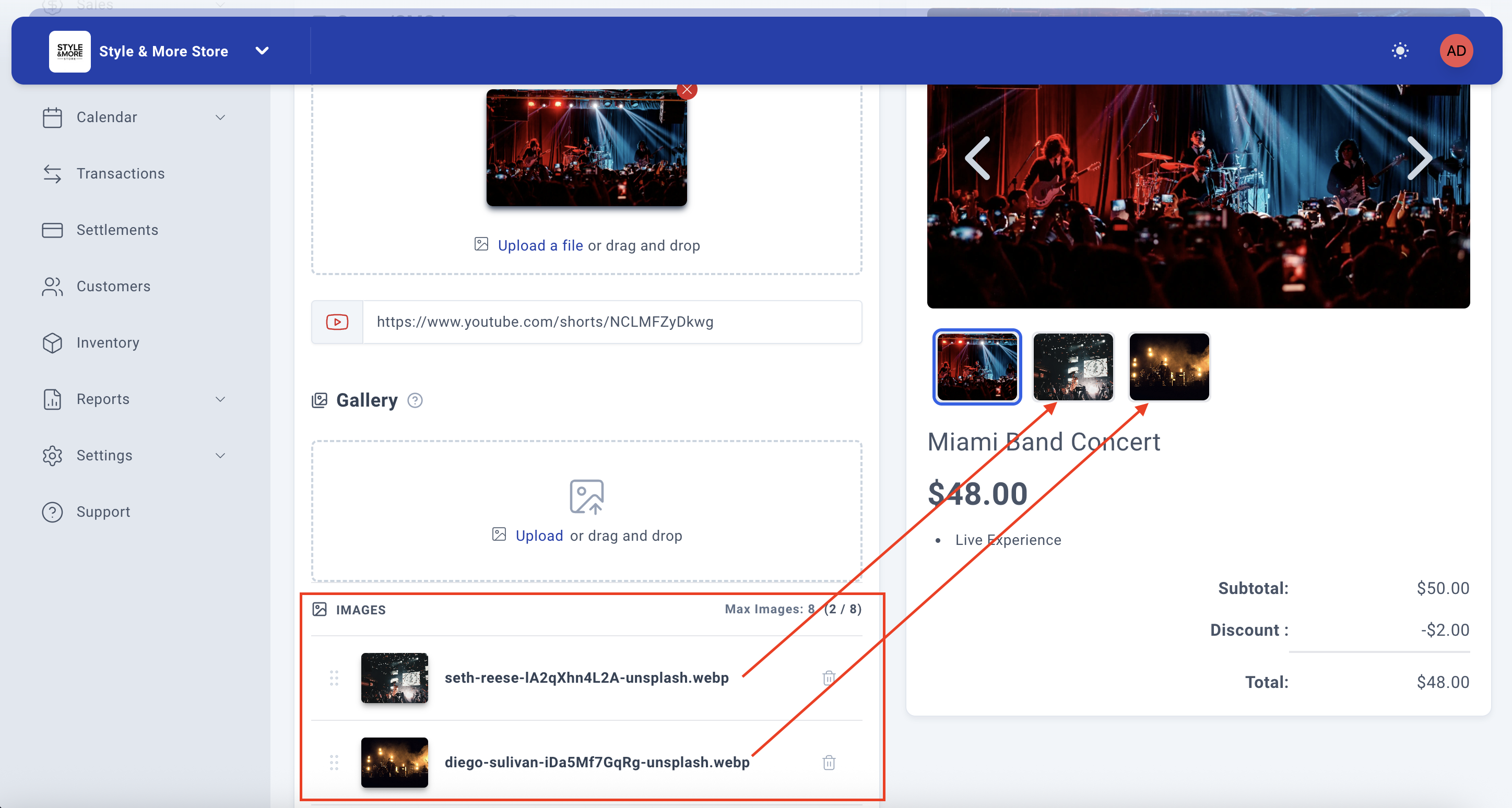Viewport: 1512px width, 808px height.
Task: Grab drag handle for diego-sulivan image row
Action: (x=334, y=762)
